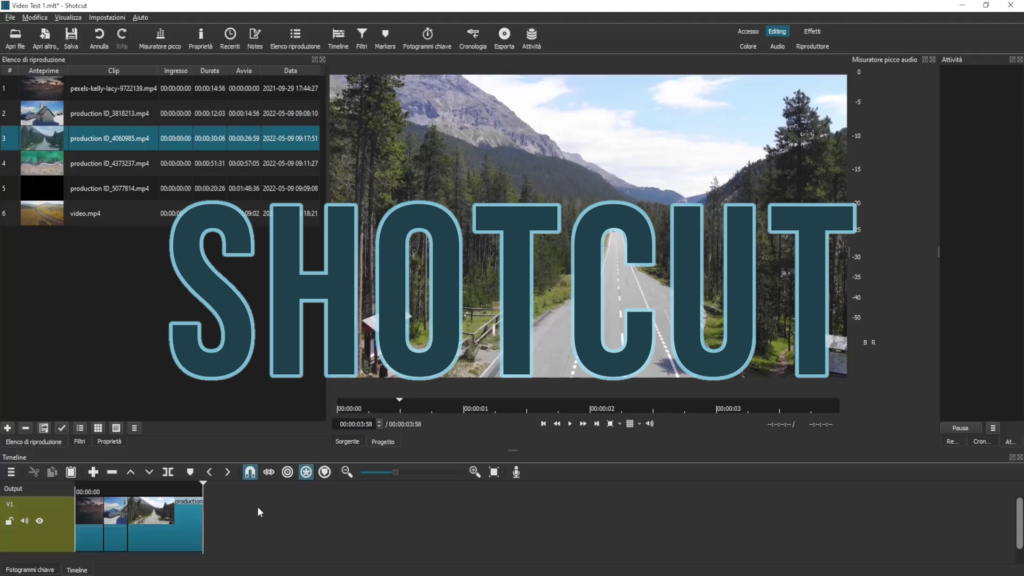This screenshot has width=1024, height=576.
Task: Switch to the Colore layout
Action: coord(748,46)
